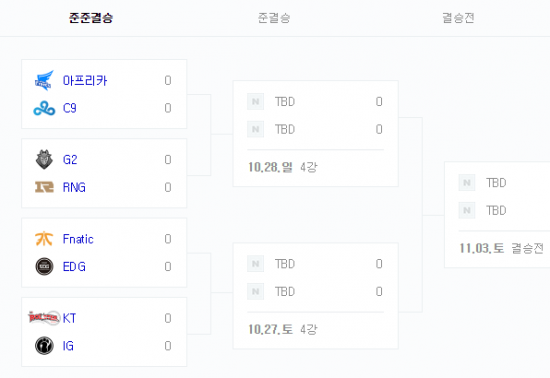Open the 10.27 토 semifinal match card

tap(316, 296)
